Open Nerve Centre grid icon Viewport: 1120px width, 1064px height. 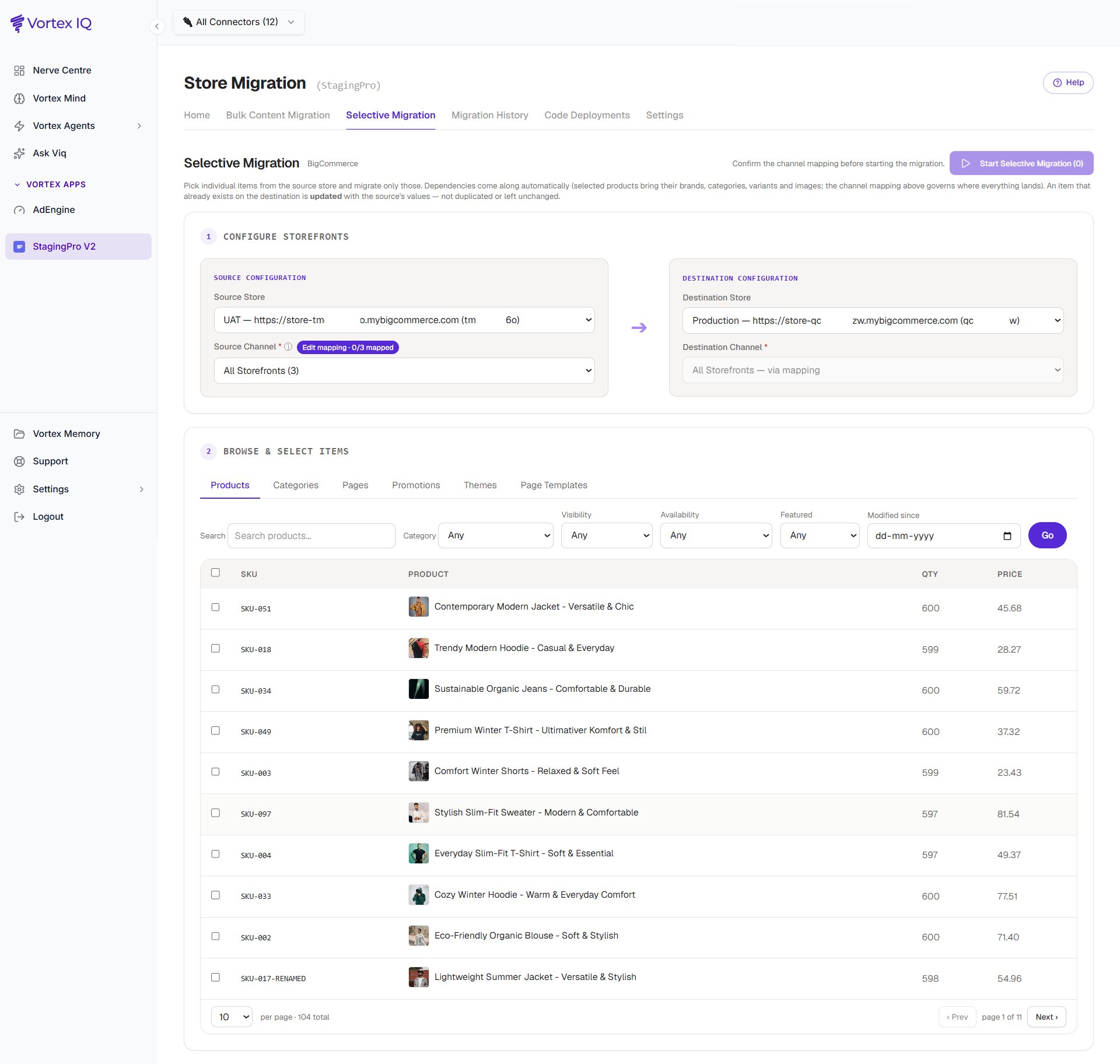[19, 71]
